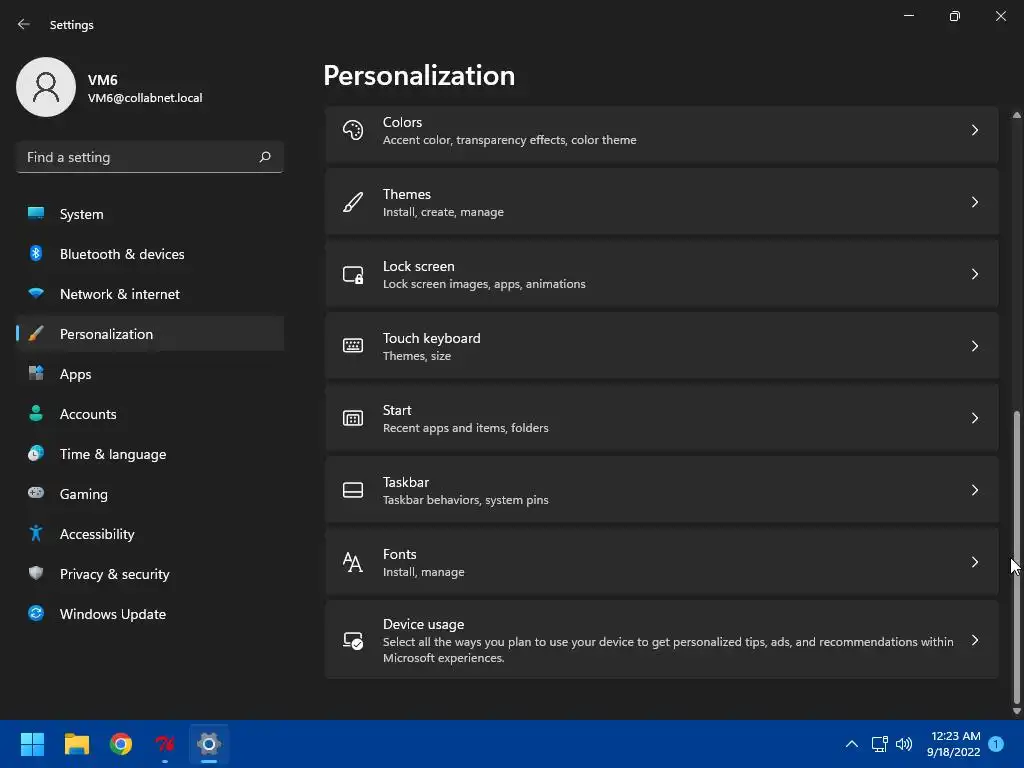Image resolution: width=1024 pixels, height=768 pixels.
Task: Click the Find a setting search box
Action: tap(150, 157)
